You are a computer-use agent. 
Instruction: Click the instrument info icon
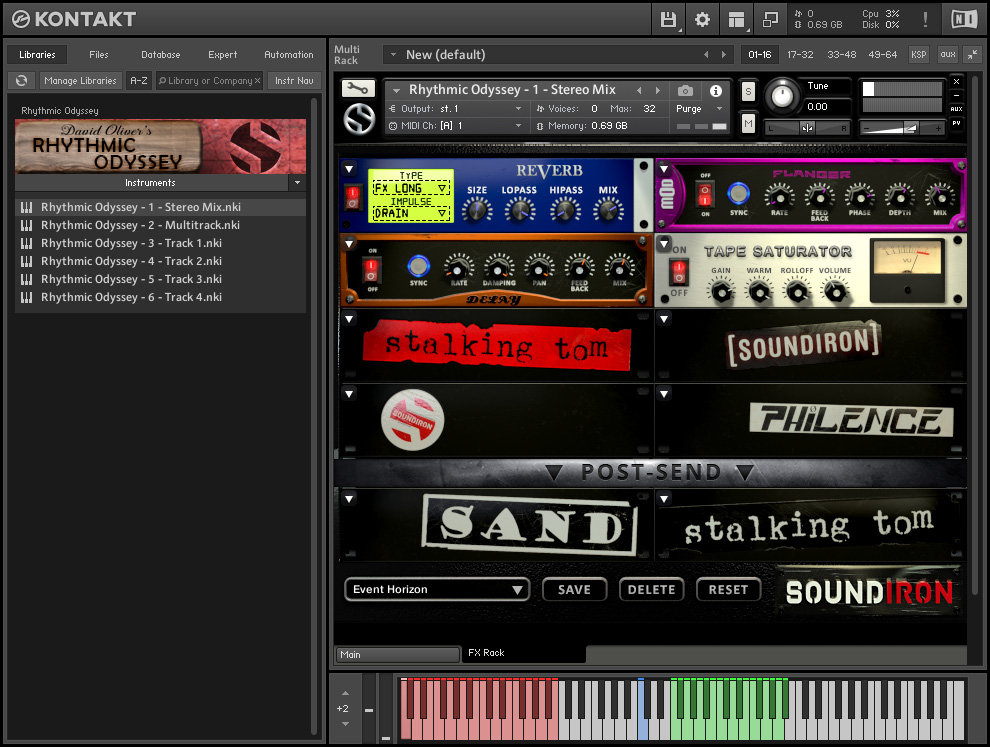716,91
